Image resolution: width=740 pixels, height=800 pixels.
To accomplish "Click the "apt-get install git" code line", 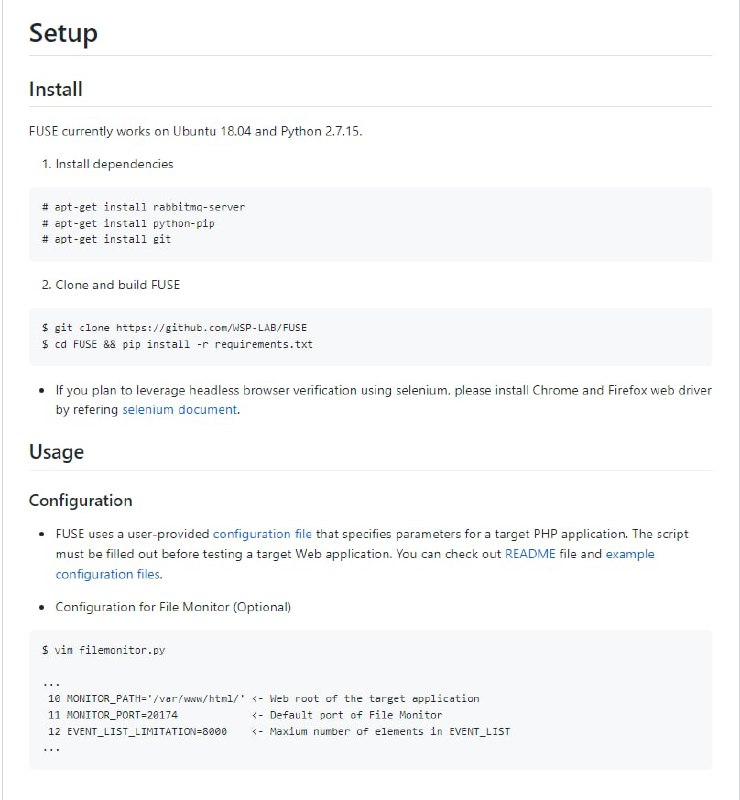I will click(x=109, y=239).
